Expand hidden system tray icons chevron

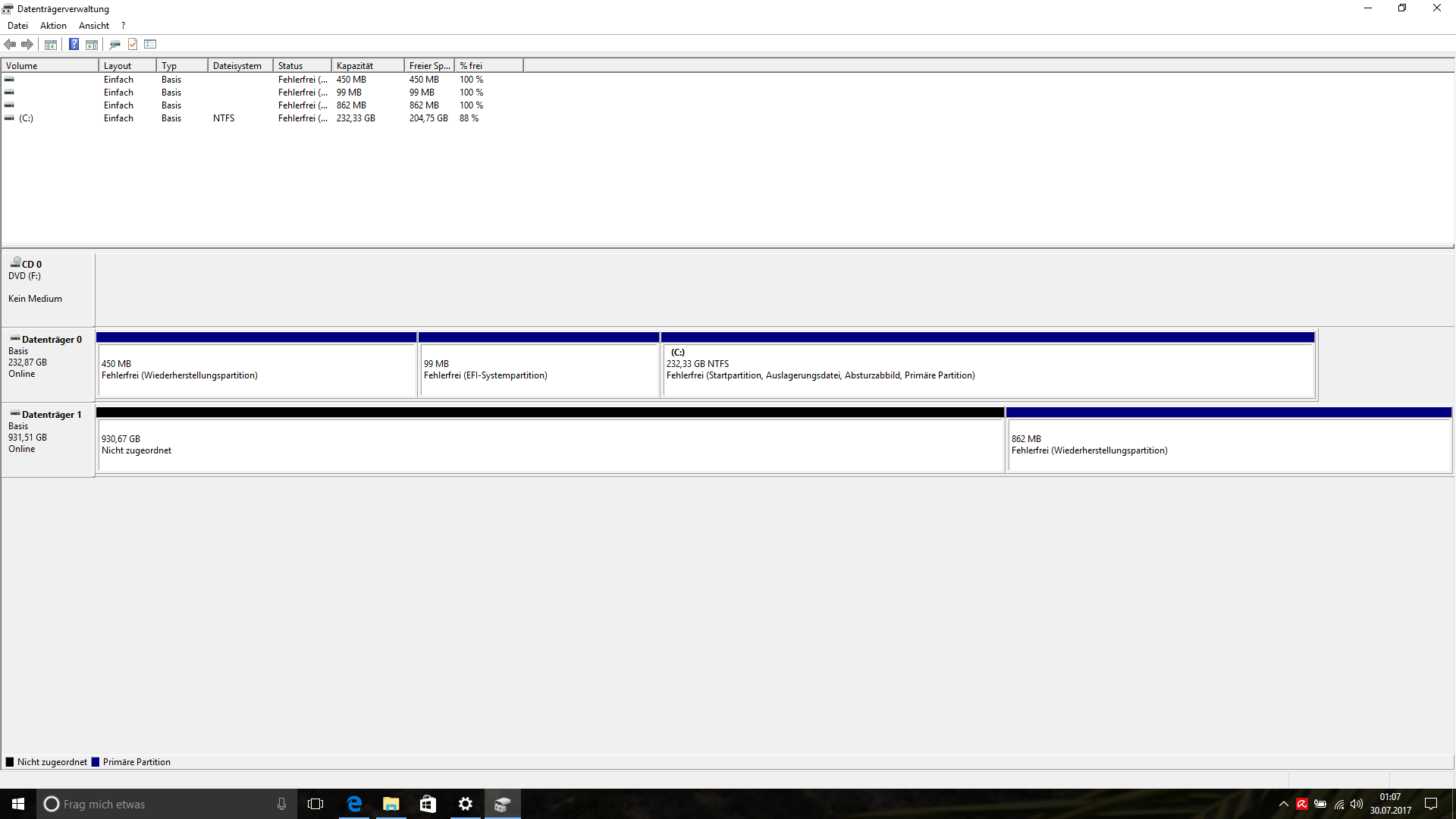pos(1283,805)
